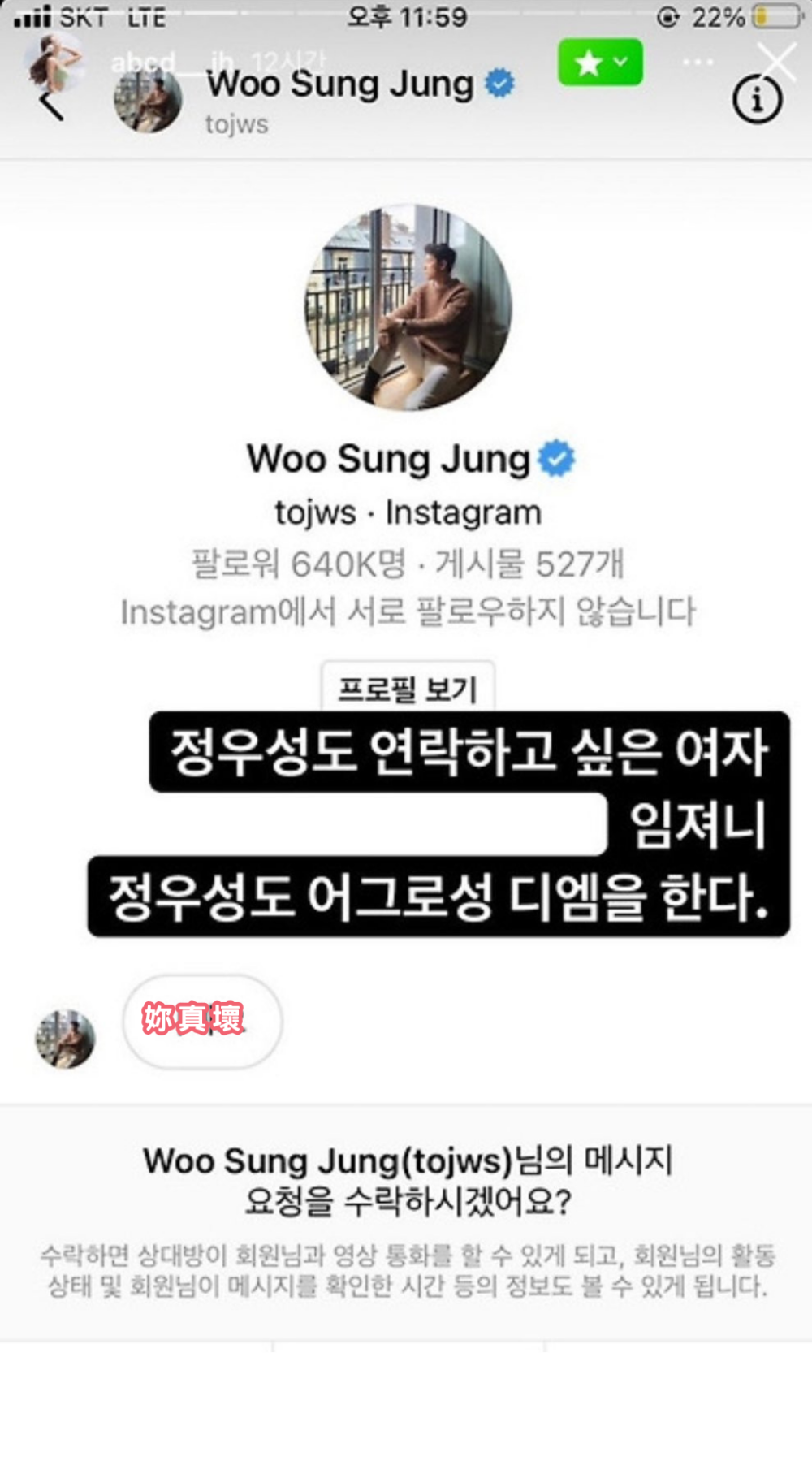Tap the 640K followers count text
The width and height of the screenshot is (812, 1465).
click(298, 564)
